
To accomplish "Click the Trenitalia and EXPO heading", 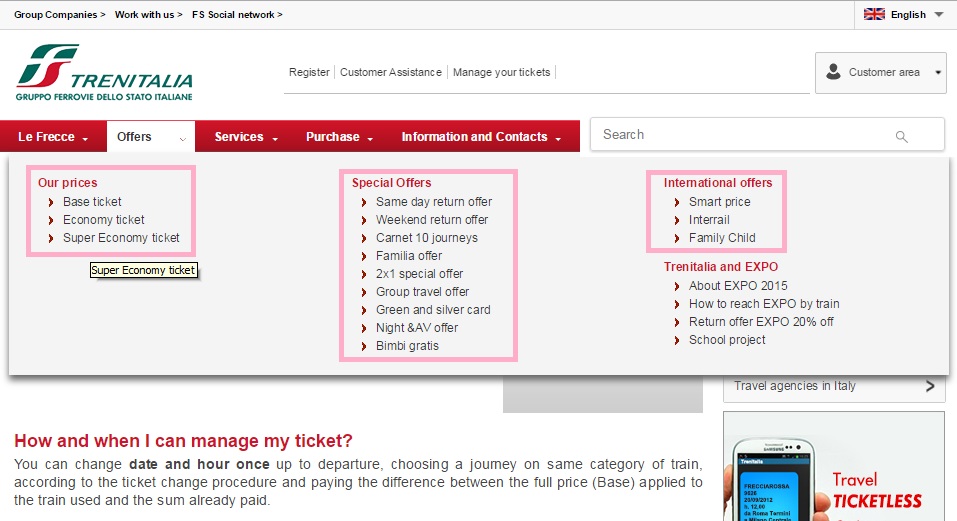I will 721,267.
